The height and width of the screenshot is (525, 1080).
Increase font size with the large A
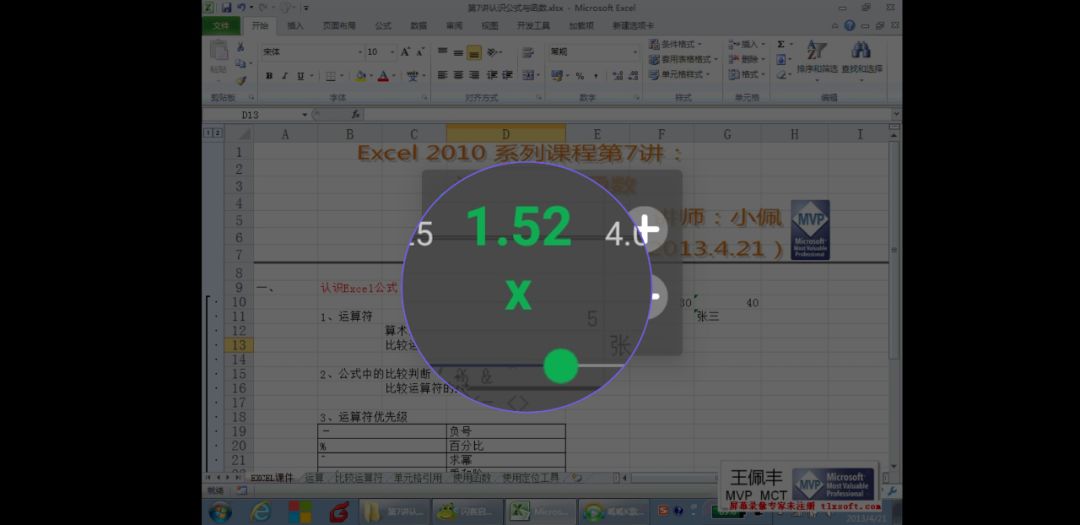405,52
